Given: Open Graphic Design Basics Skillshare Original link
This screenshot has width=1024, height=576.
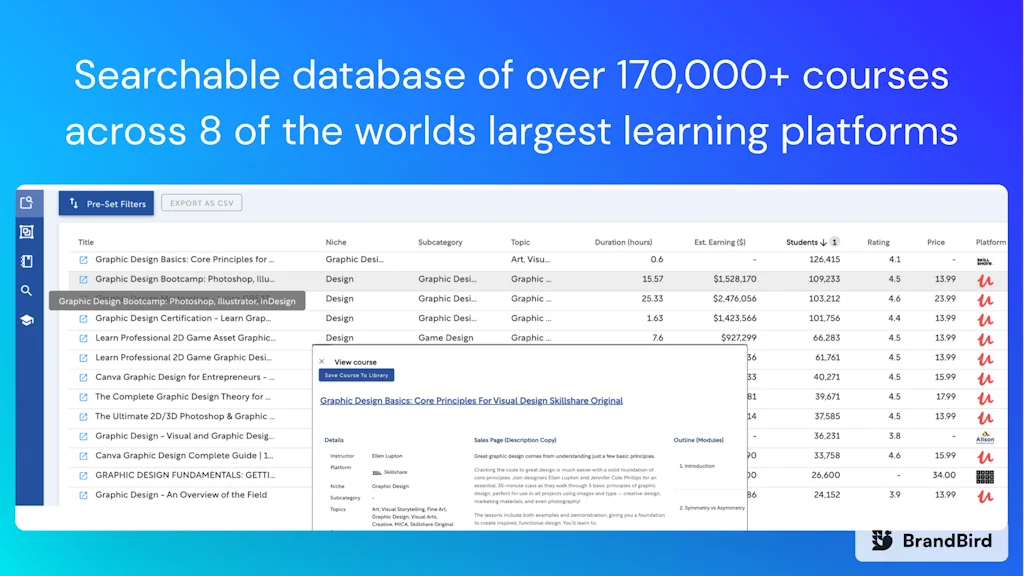Looking at the screenshot, I should tap(471, 400).
